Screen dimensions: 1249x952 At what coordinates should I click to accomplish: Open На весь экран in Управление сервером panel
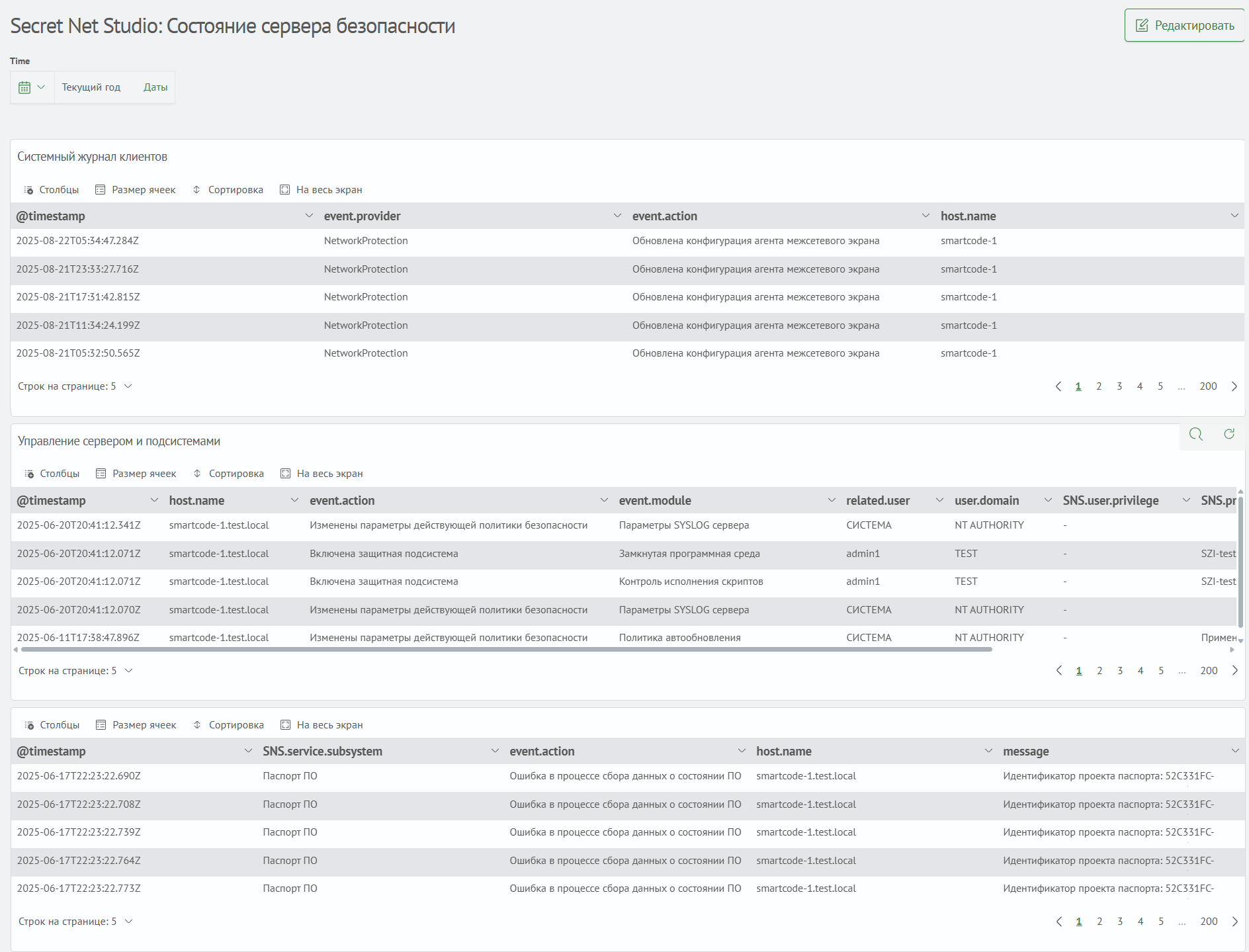322,474
